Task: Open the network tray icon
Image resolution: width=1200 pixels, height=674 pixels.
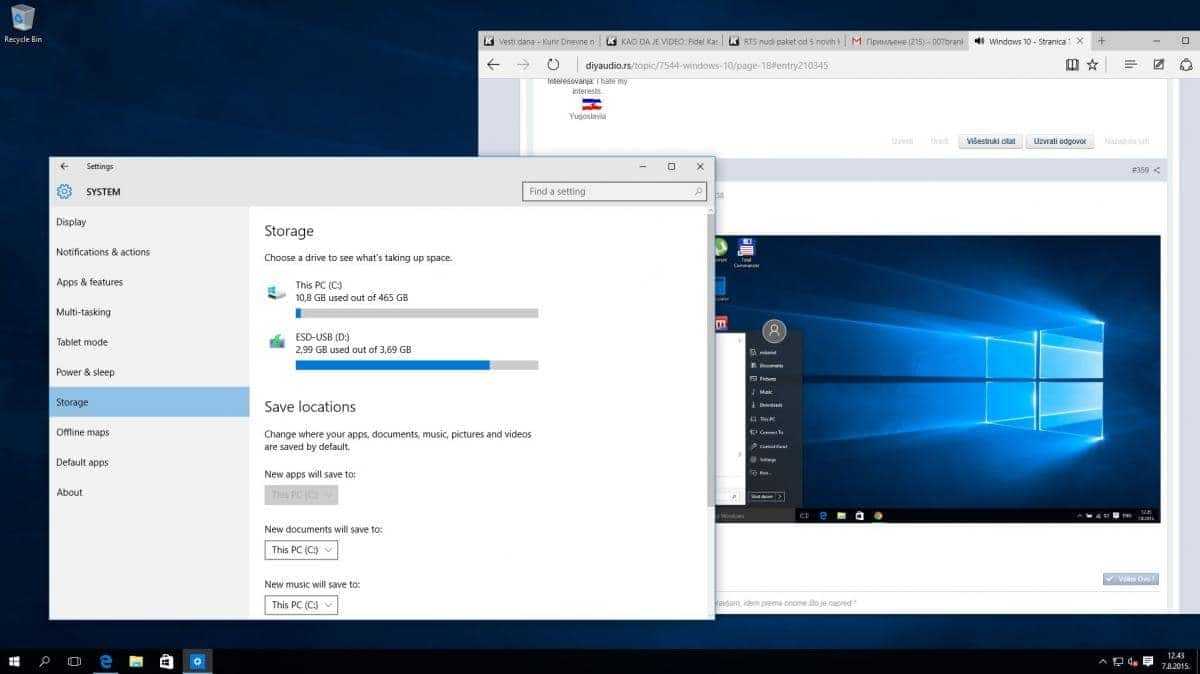Action: coord(1117,661)
